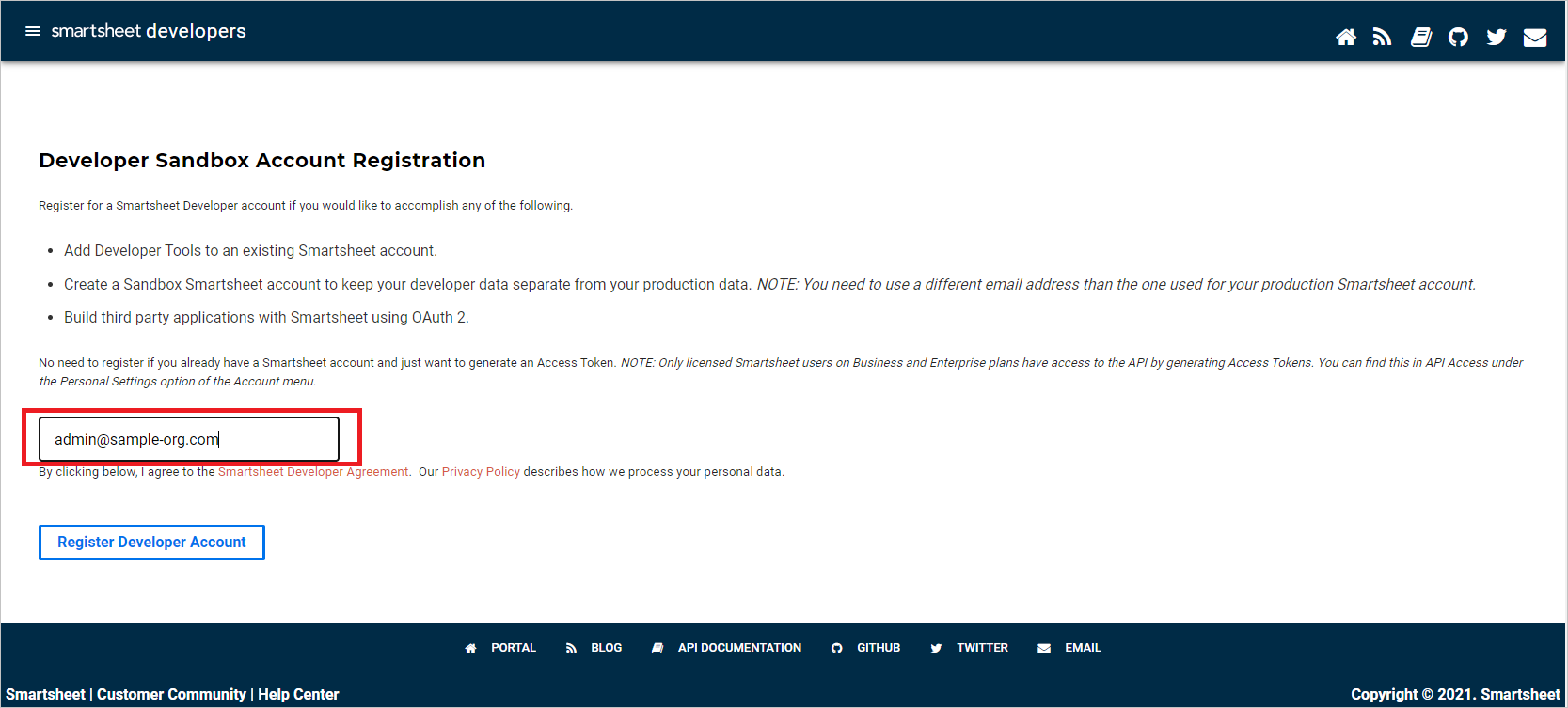
Task: Visit GITHUB from footer navigation
Action: (x=866, y=648)
